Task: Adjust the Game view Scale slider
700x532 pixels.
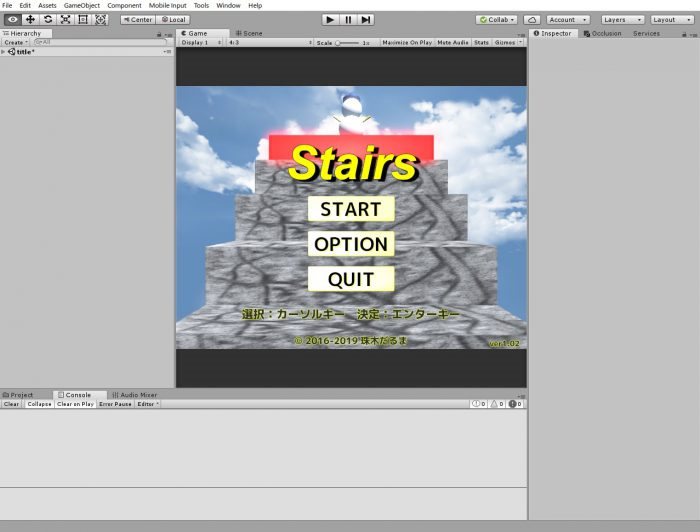Action: [347, 43]
